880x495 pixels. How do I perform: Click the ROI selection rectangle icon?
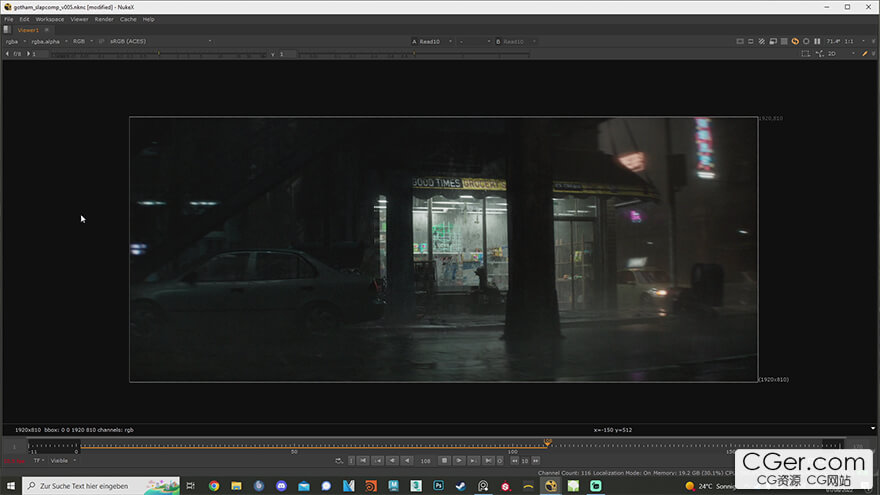pyautogui.click(x=805, y=54)
